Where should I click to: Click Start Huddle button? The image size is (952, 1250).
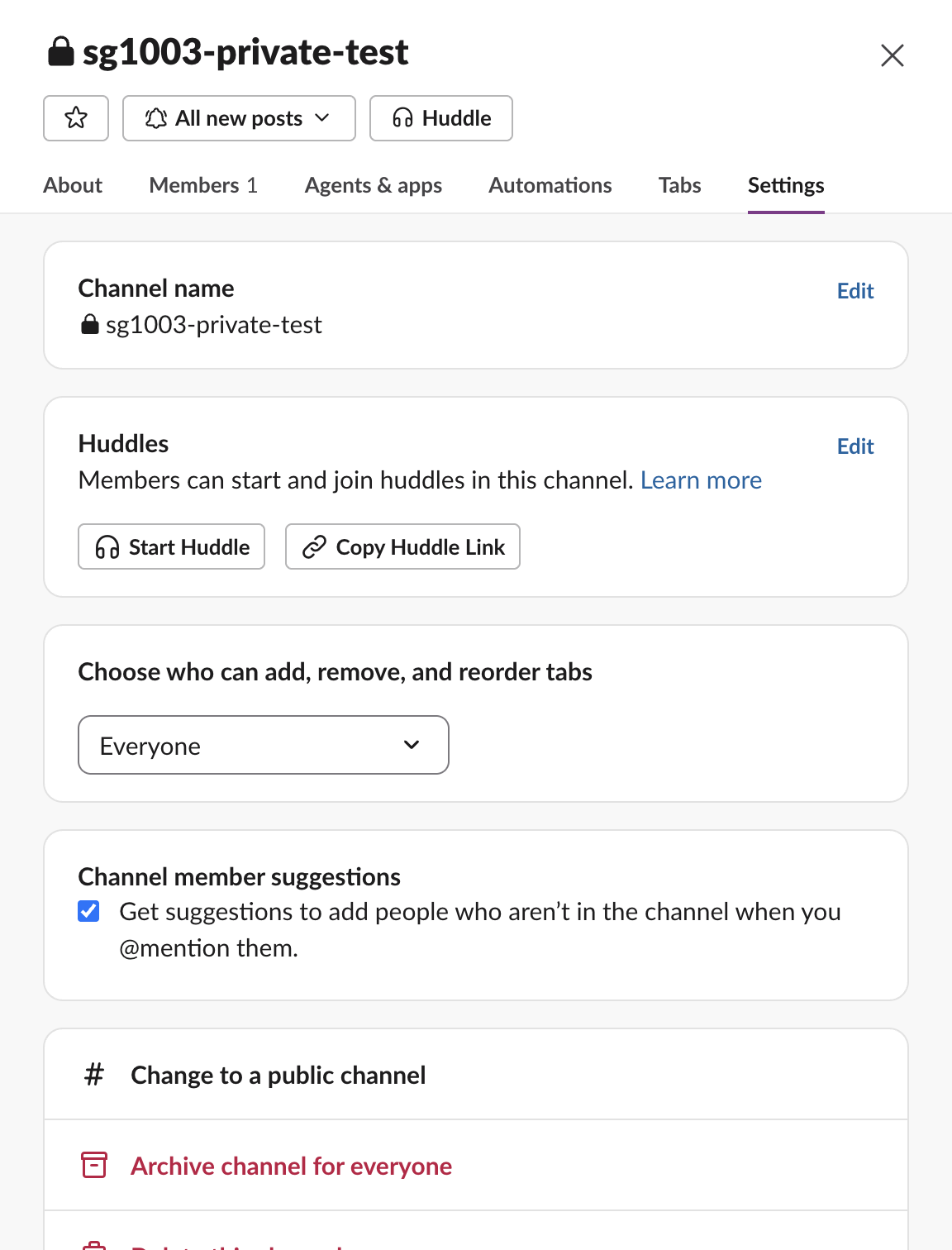pos(172,546)
